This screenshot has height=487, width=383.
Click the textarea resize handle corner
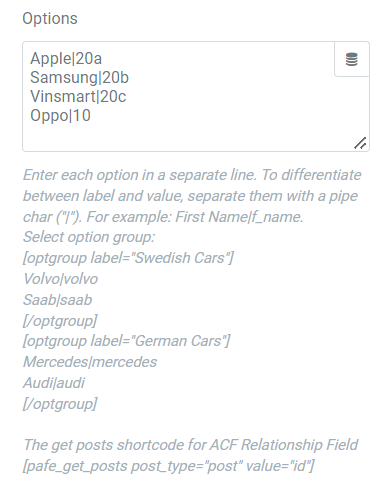(360, 143)
